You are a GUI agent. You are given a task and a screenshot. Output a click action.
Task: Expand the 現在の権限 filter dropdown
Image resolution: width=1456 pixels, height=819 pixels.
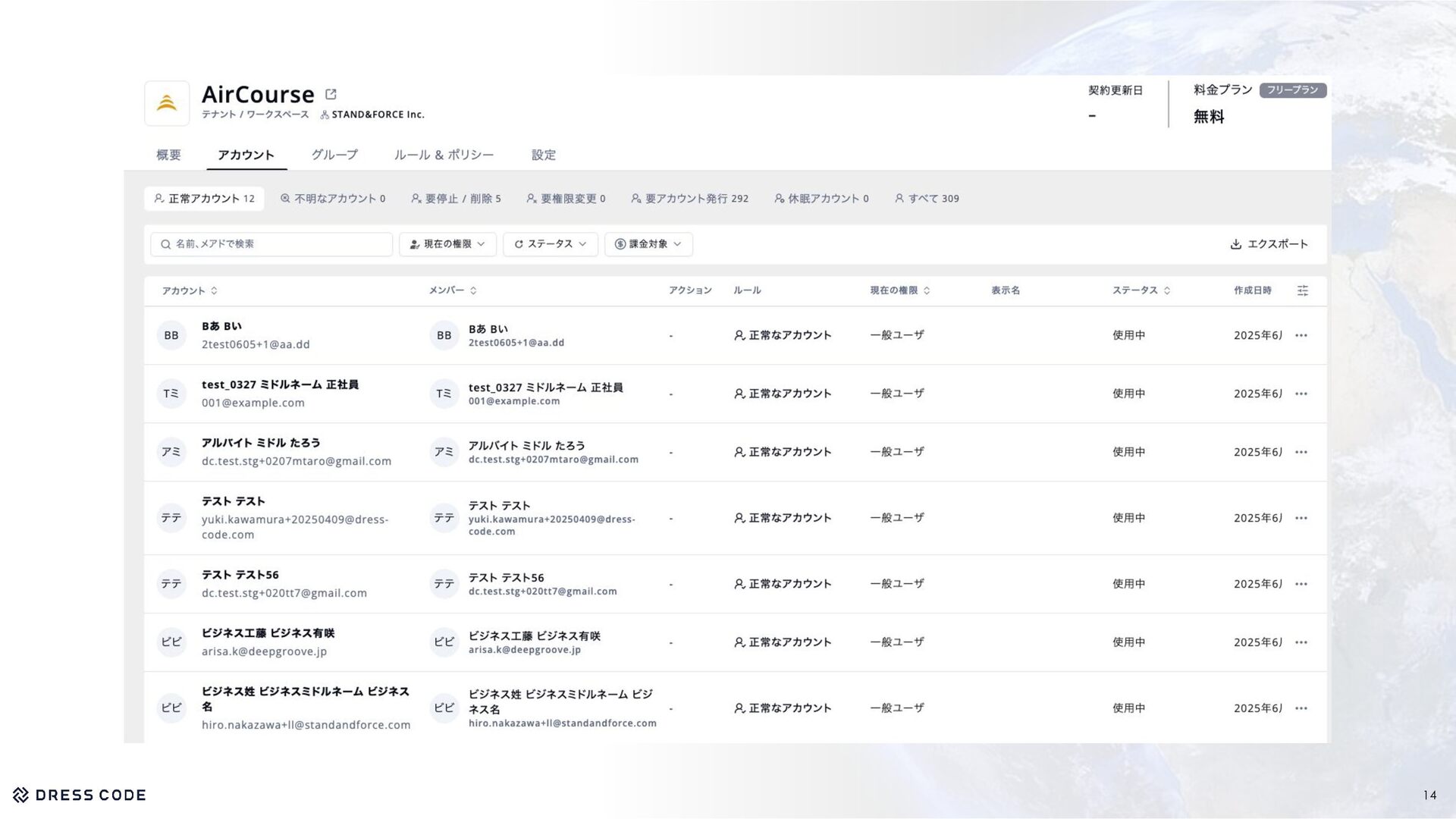click(447, 244)
